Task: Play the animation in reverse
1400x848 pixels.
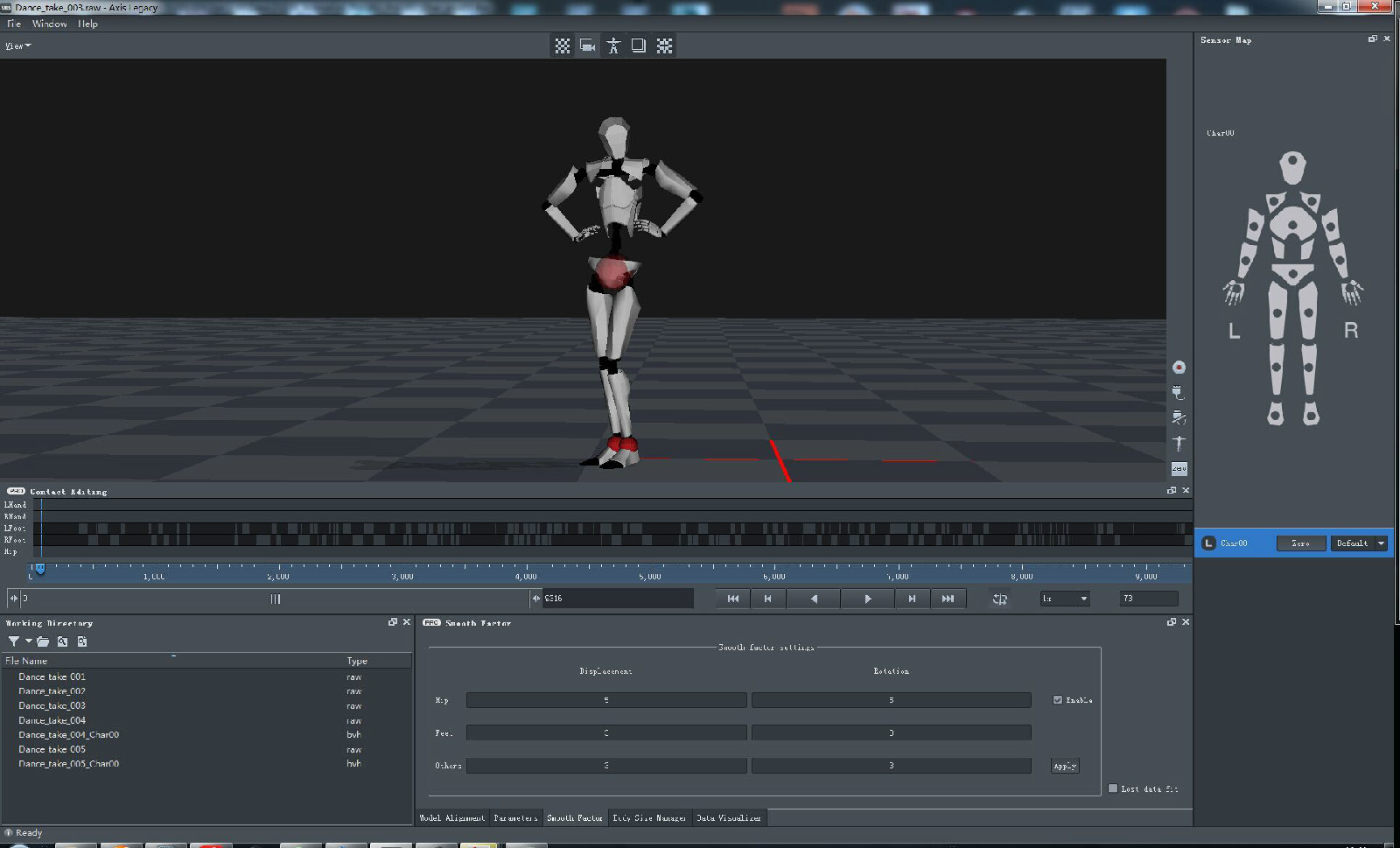Action: pos(814,599)
